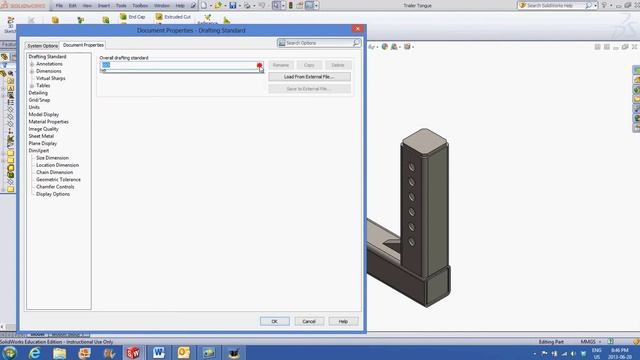Click the Open document icon
Viewport: 640px width, 360px height.
218,5
